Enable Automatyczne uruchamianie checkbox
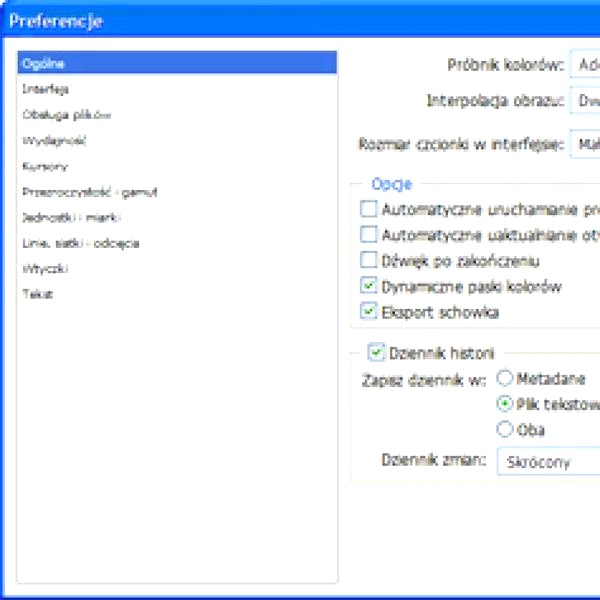This screenshot has width=600, height=600. point(368,209)
